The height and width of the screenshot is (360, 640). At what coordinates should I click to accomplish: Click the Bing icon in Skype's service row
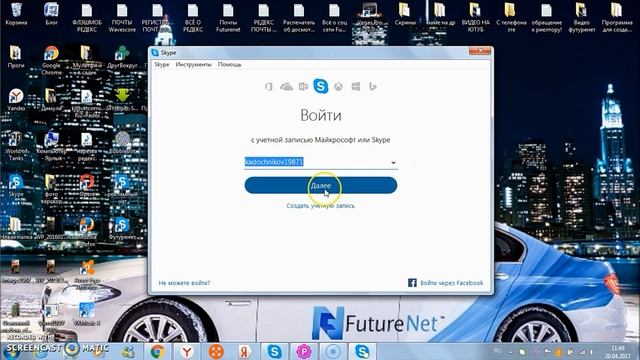click(x=373, y=87)
